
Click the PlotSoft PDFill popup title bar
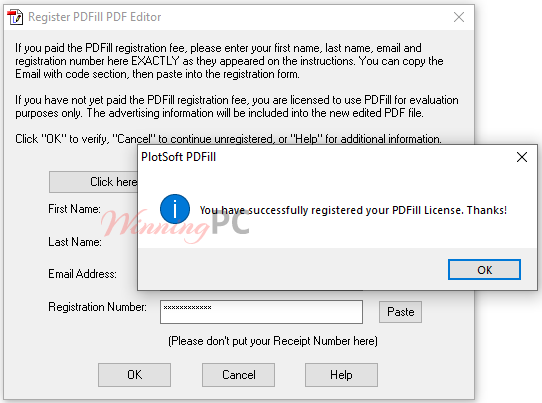[325, 157]
